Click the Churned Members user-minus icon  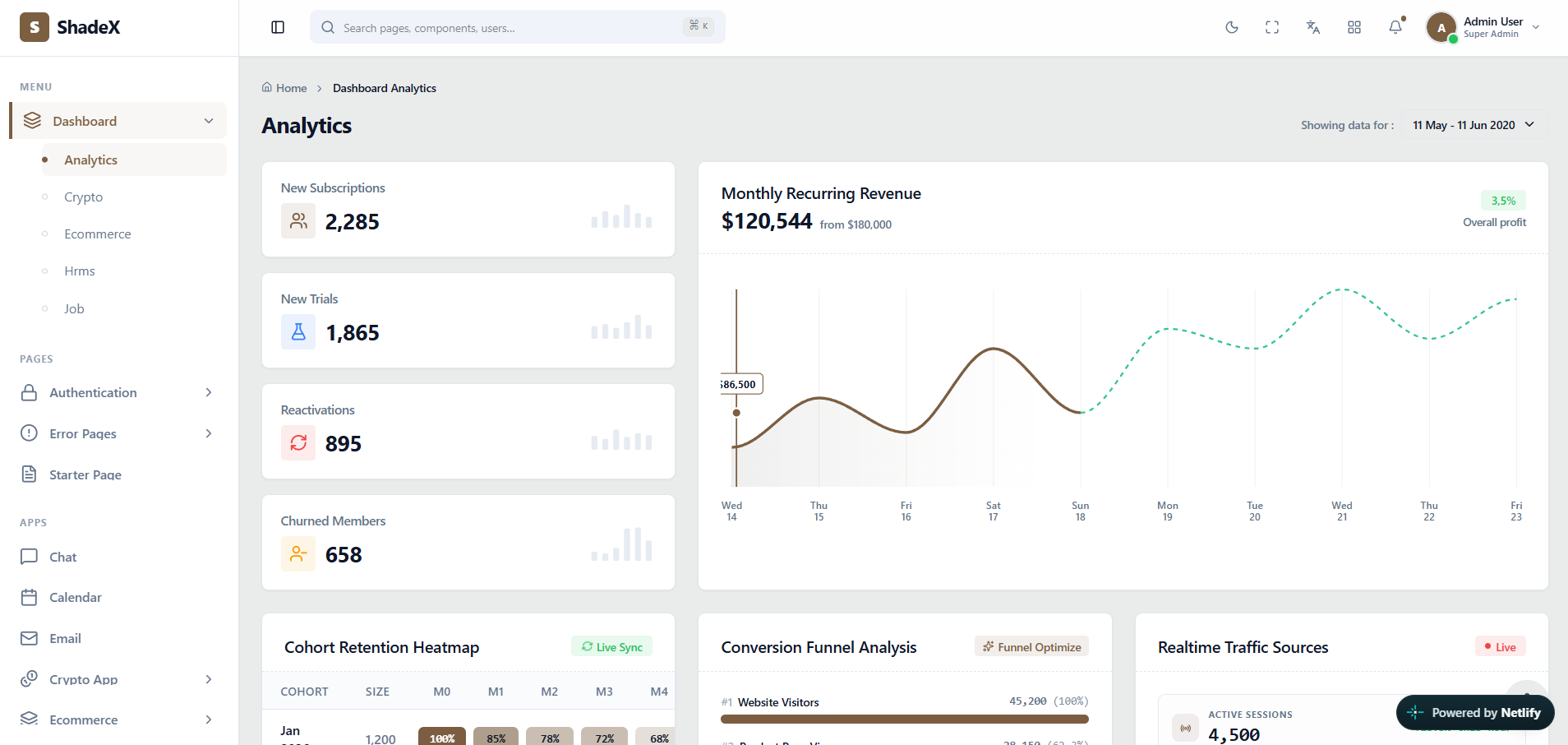click(x=298, y=554)
